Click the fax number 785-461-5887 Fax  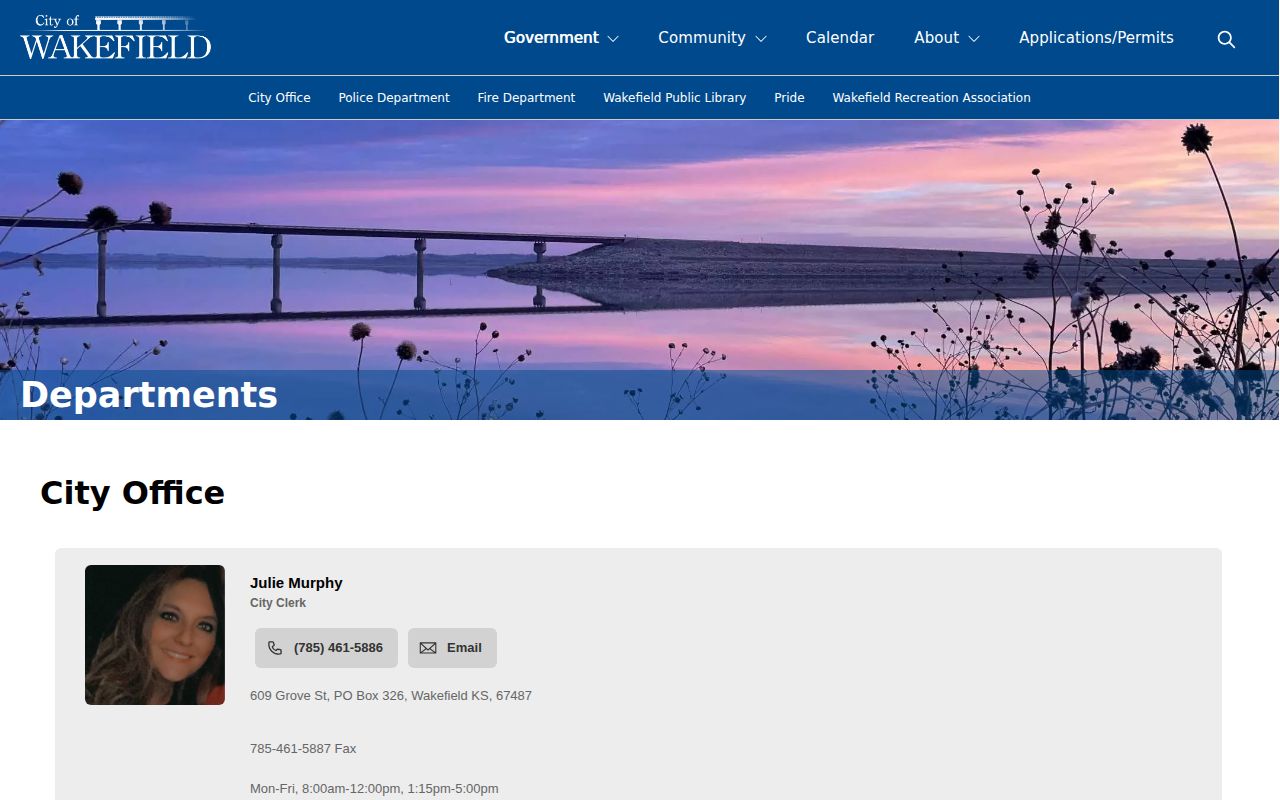303,749
